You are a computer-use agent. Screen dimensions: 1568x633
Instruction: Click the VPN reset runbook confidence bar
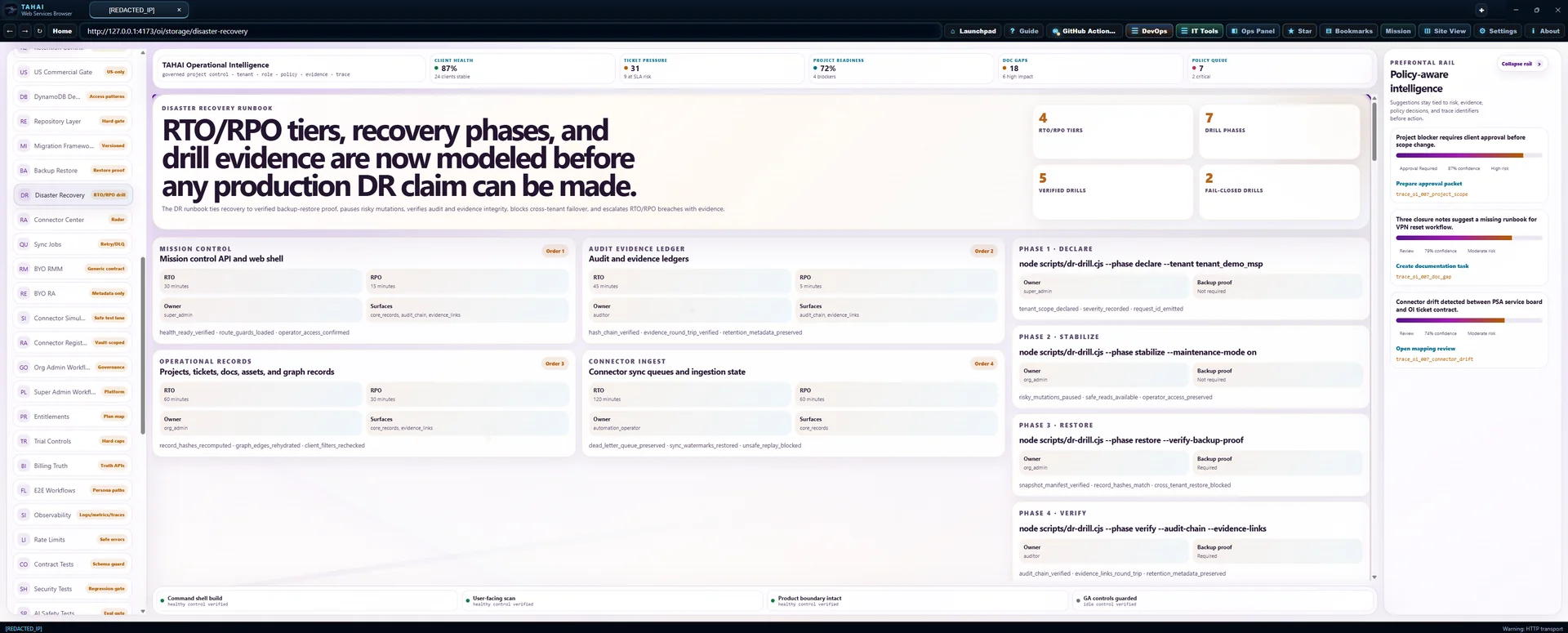click(1468, 238)
